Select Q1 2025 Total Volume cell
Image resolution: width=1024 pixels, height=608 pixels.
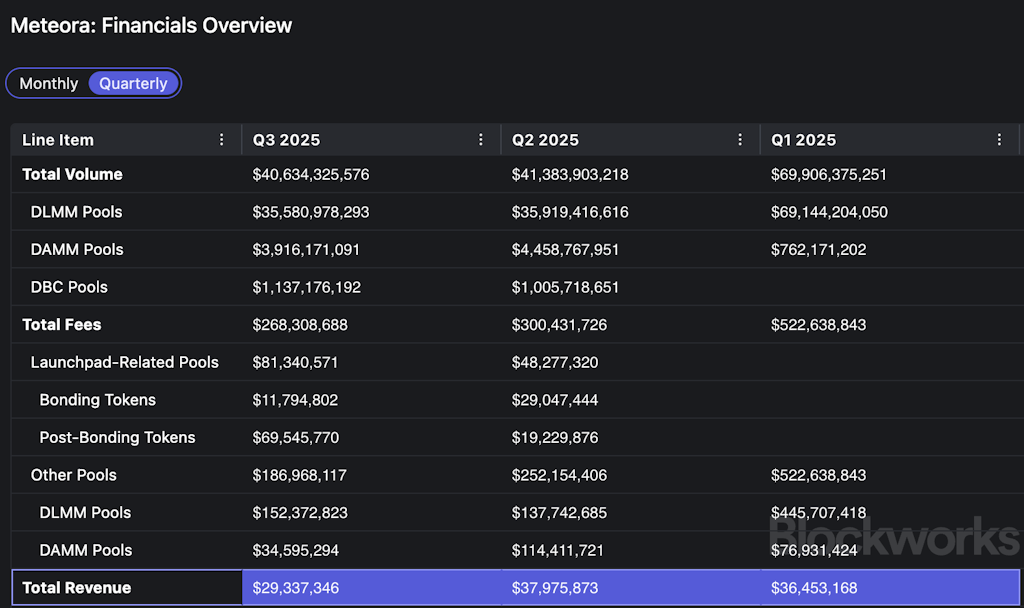click(829, 174)
